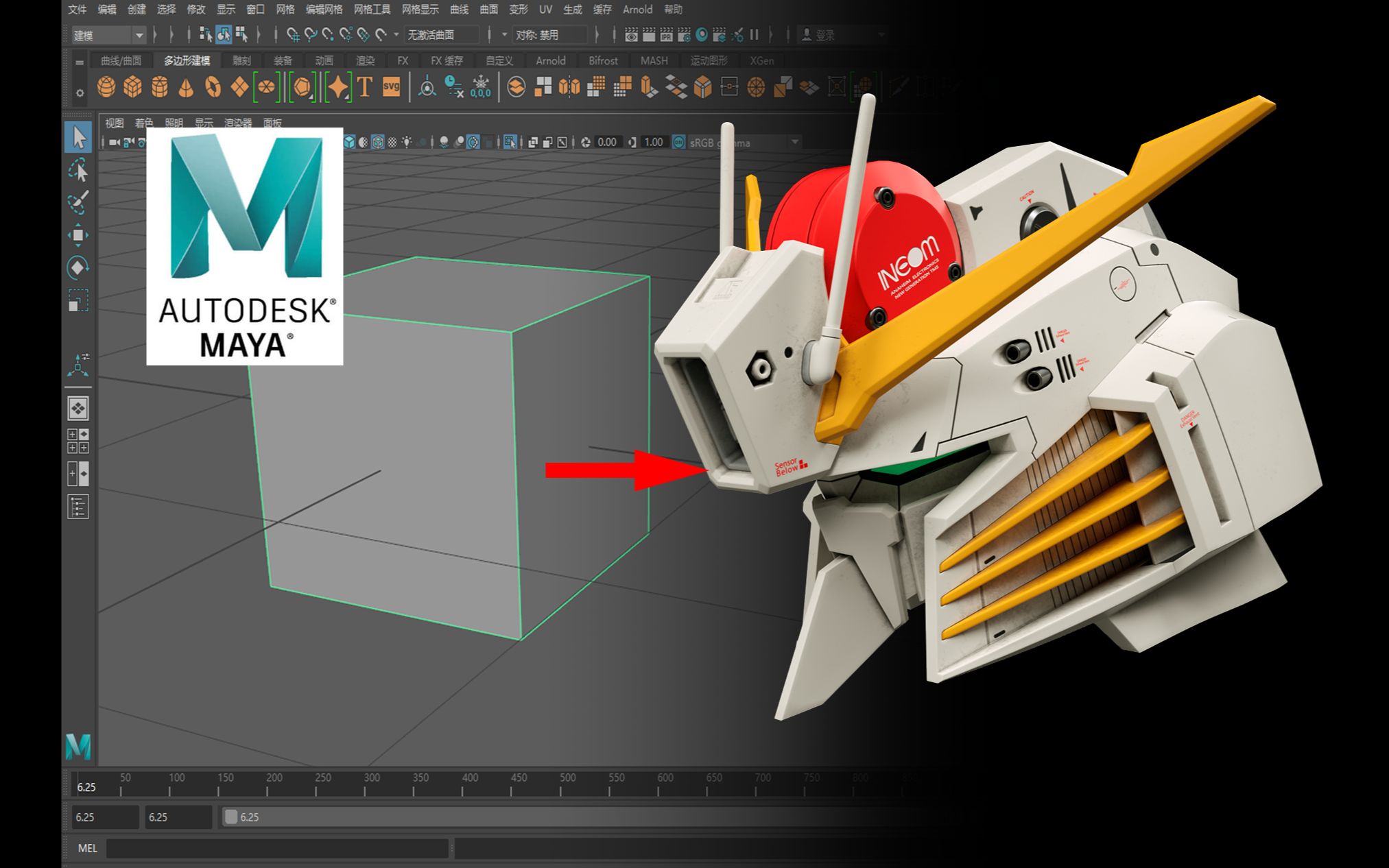Toggle select by component type mode
This screenshot has width=1389, height=868.
point(241,34)
